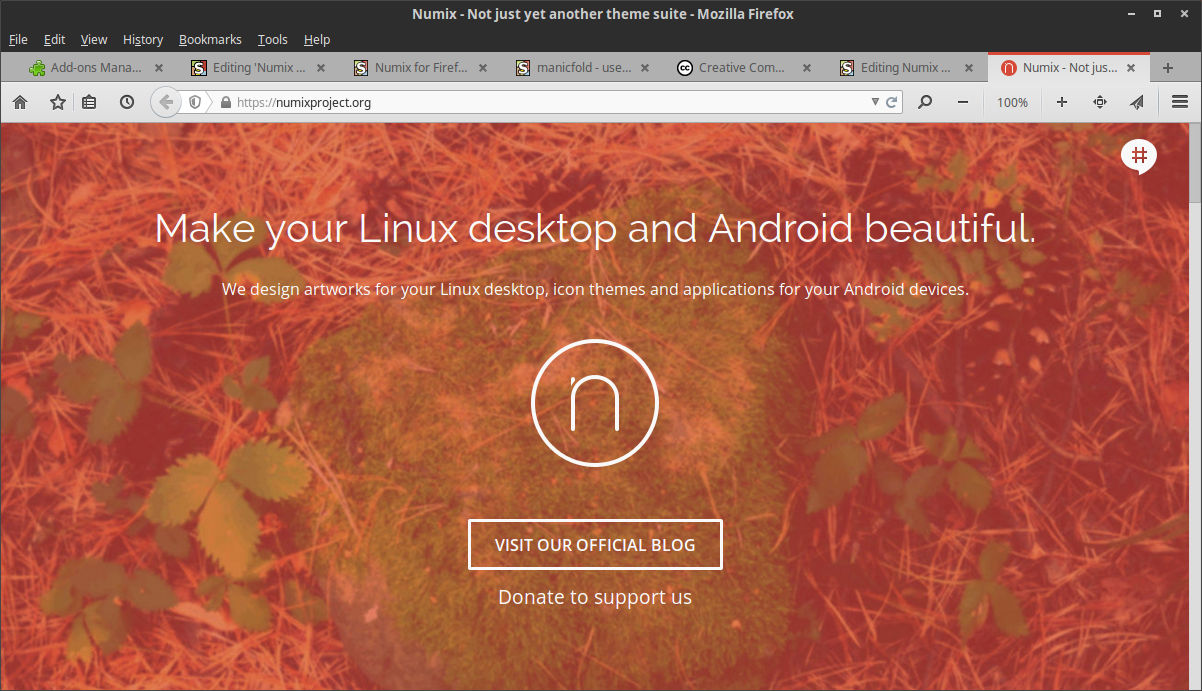Close the manicfold tab
The width and height of the screenshot is (1202, 691).
click(x=645, y=68)
